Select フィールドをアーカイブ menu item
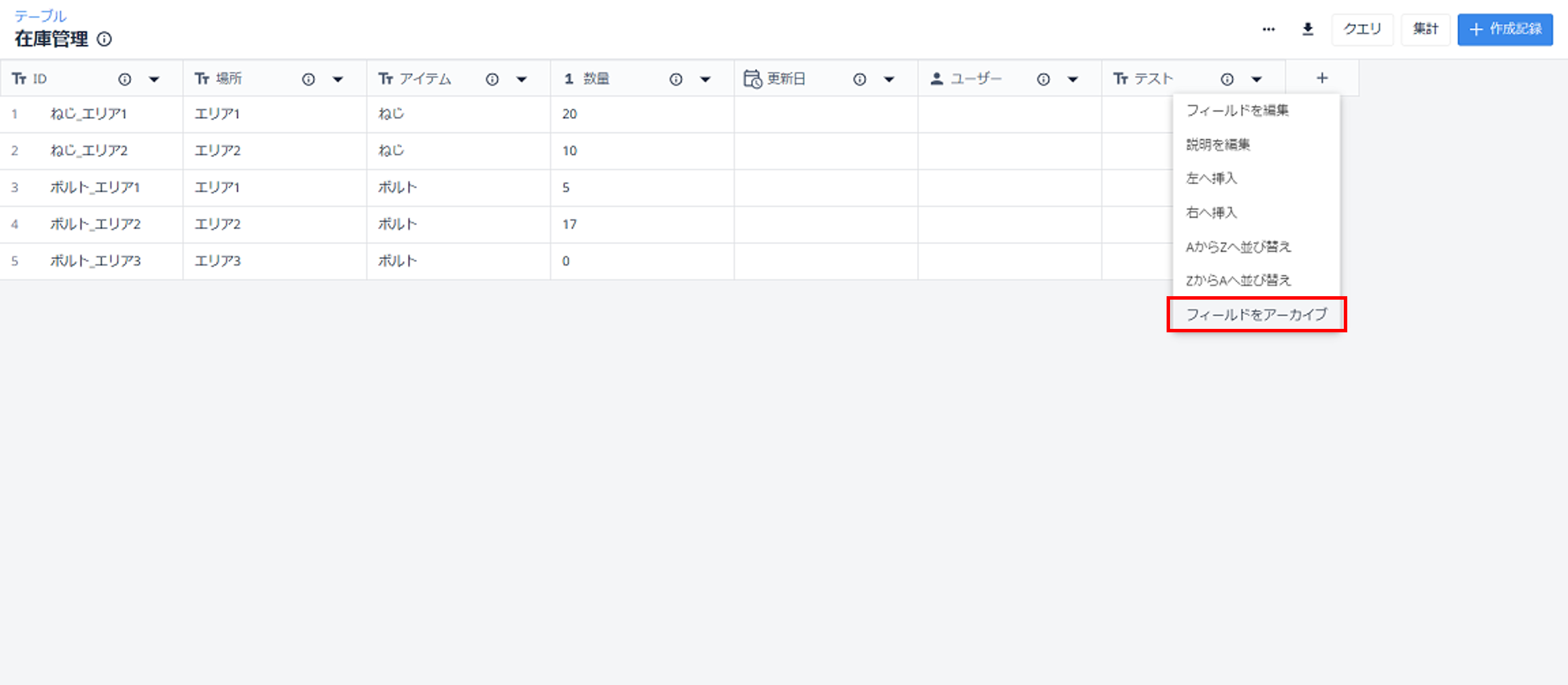The height and width of the screenshot is (685, 1568). pyautogui.click(x=1256, y=314)
